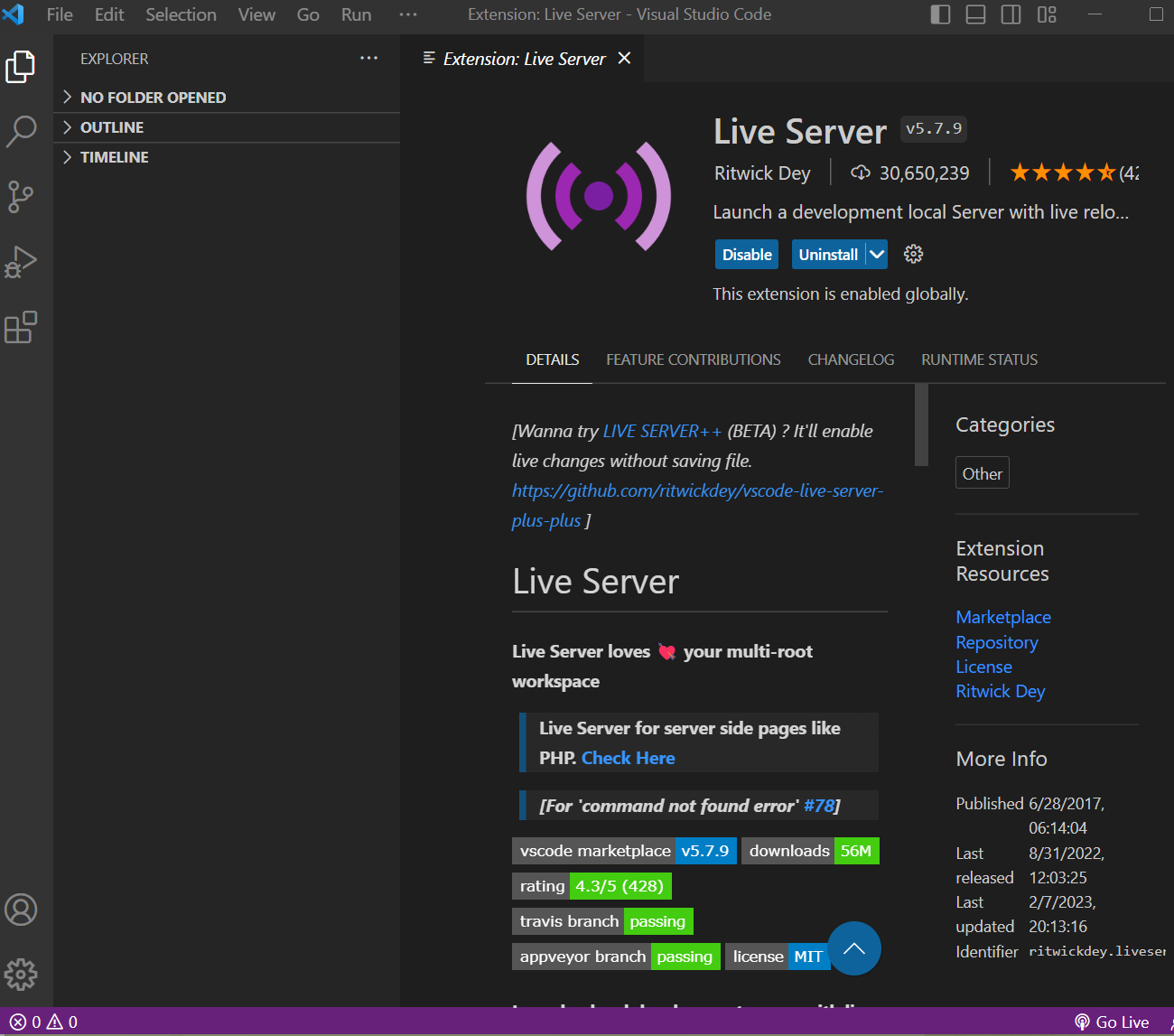Switch to the Runtime Status tab
Image resolution: width=1174 pixels, height=1036 pixels.
tap(979, 359)
